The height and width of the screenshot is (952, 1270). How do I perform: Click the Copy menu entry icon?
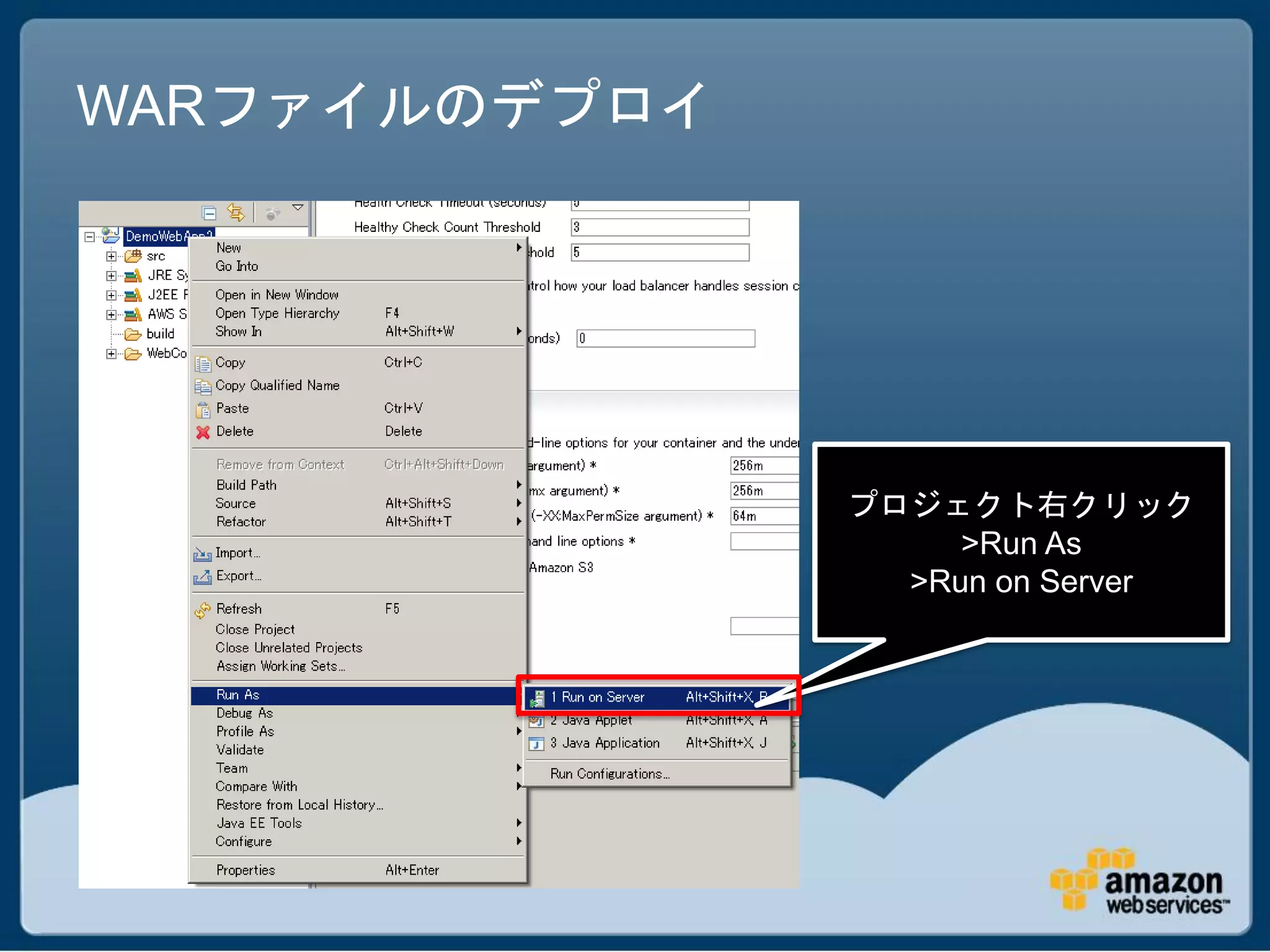pos(203,363)
